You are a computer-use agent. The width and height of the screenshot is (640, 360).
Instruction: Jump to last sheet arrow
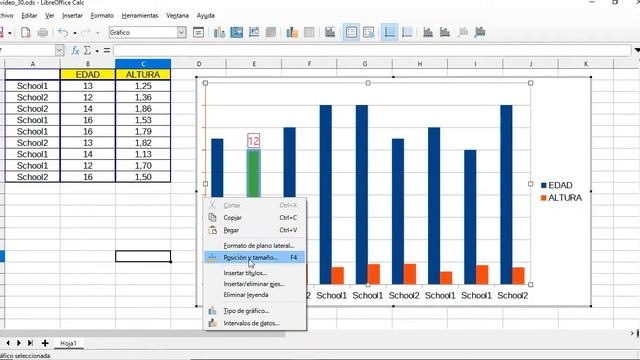coord(30,343)
